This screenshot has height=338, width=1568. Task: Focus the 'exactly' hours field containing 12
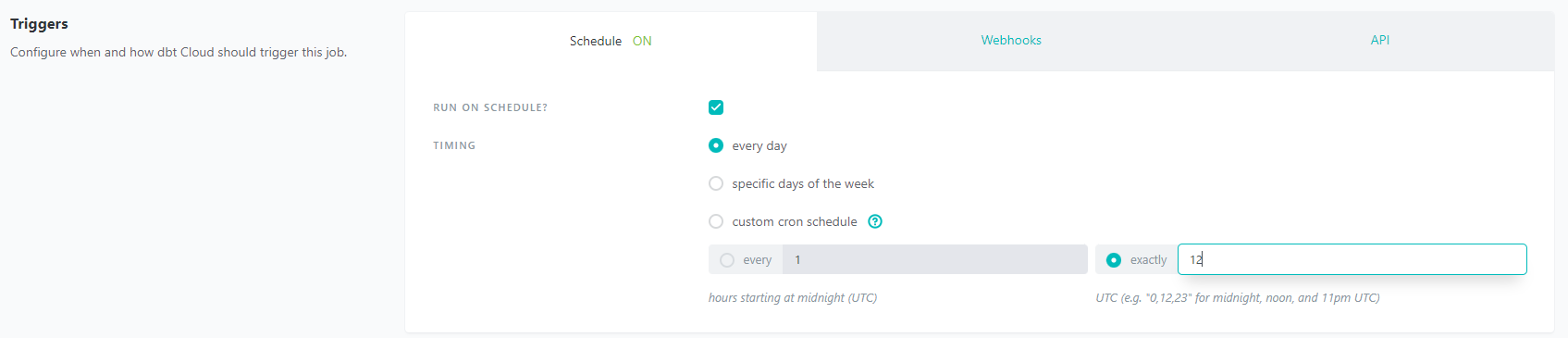[x=1352, y=259]
